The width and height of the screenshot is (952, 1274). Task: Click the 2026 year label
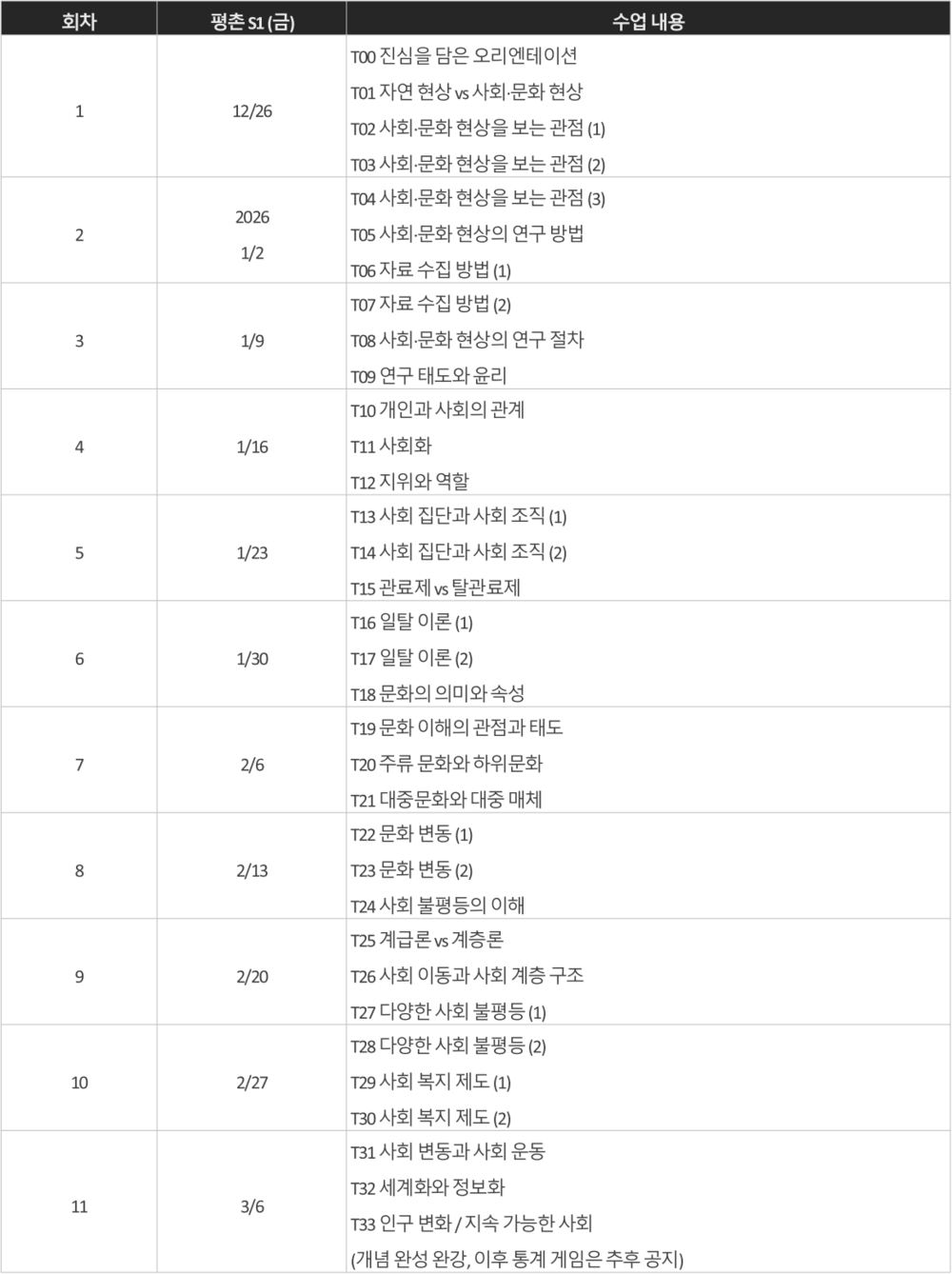pyautogui.click(x=252, y=217)
